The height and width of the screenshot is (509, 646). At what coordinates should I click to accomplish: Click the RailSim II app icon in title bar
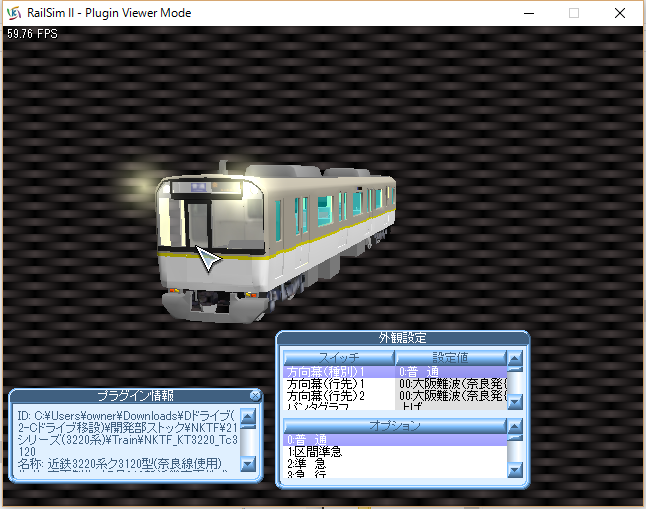point(14,13)
